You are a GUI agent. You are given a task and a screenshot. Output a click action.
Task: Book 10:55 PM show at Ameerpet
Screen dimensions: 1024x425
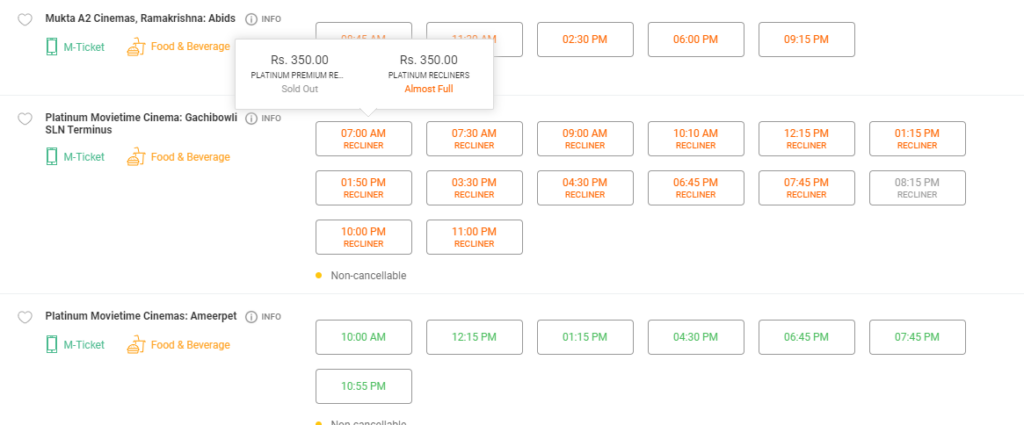(x=364, y=386)
